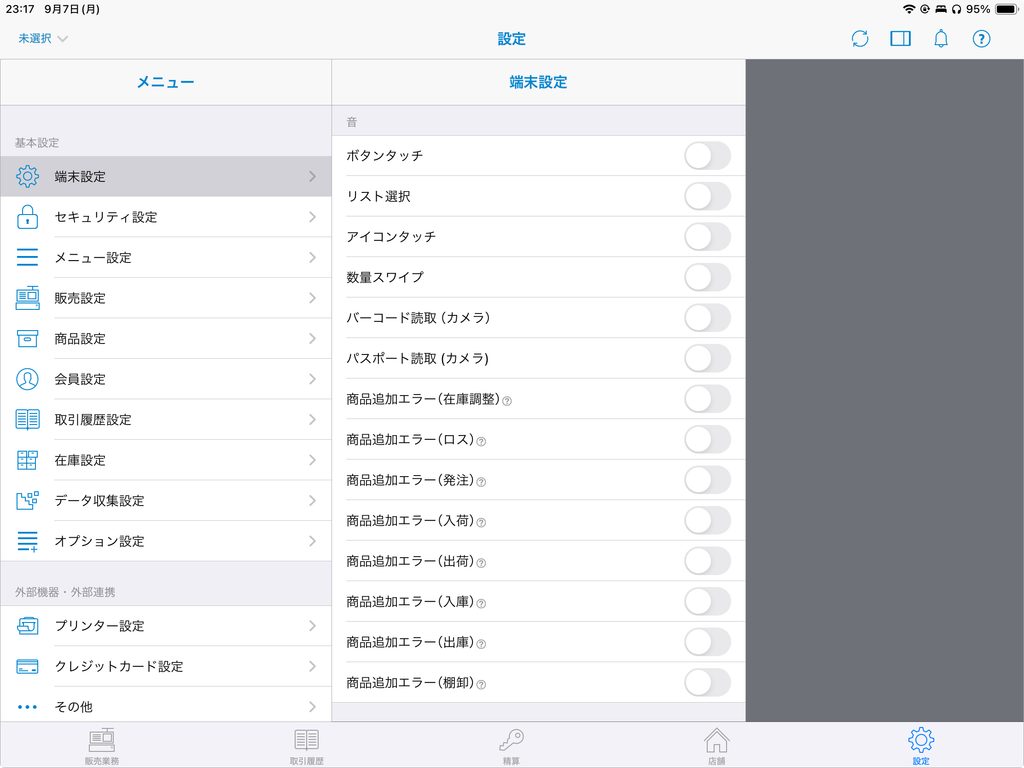Click the セキュリティ設定 lock icon
This screenshot has width=1024, height=768.
[x=27, y=217]
